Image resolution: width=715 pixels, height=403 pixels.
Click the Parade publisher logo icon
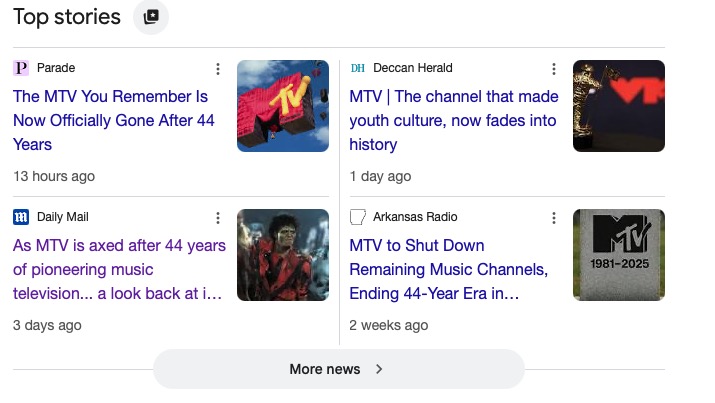point(21,68)
